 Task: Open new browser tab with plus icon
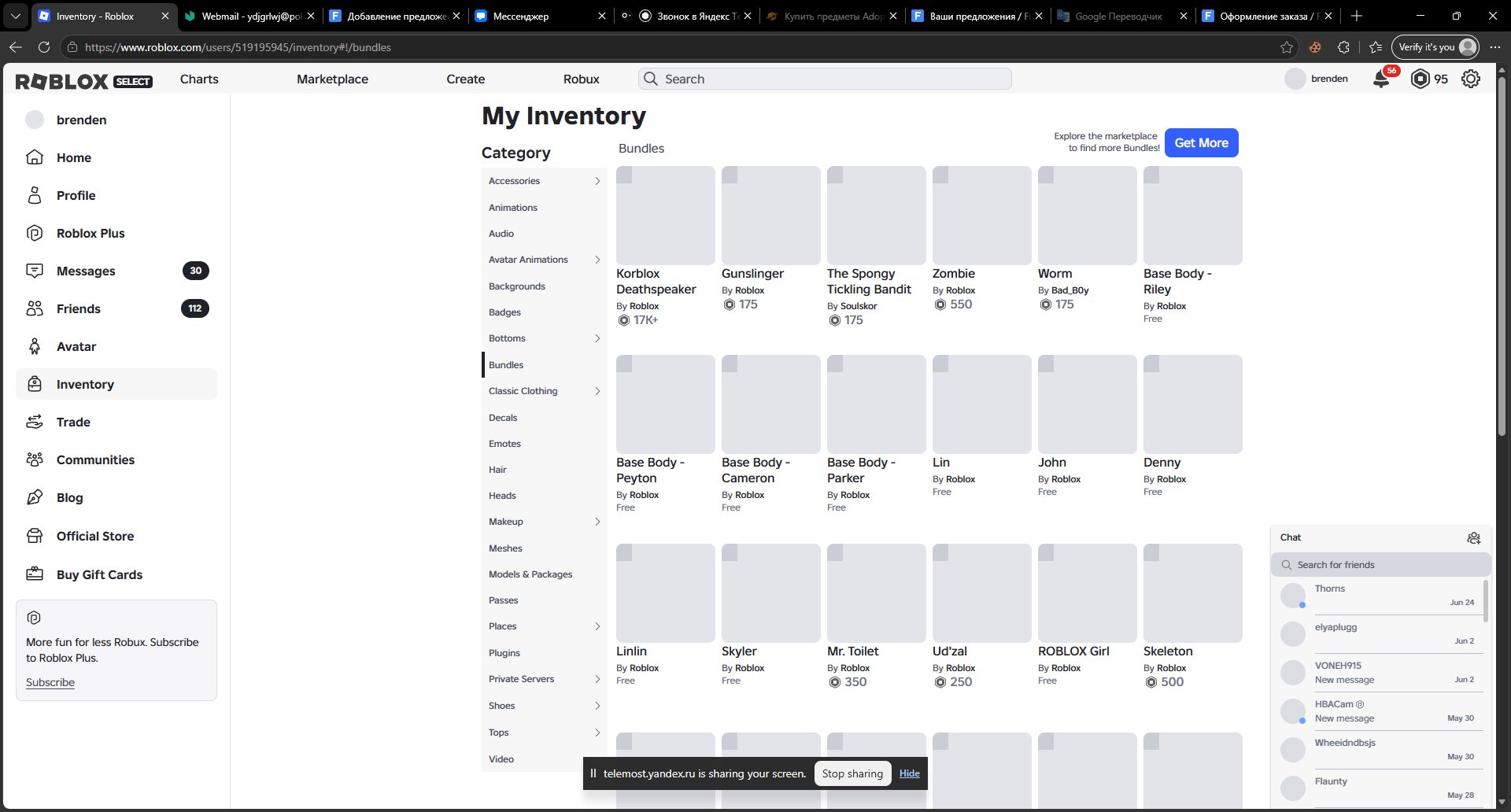(x=1356, y=16)
